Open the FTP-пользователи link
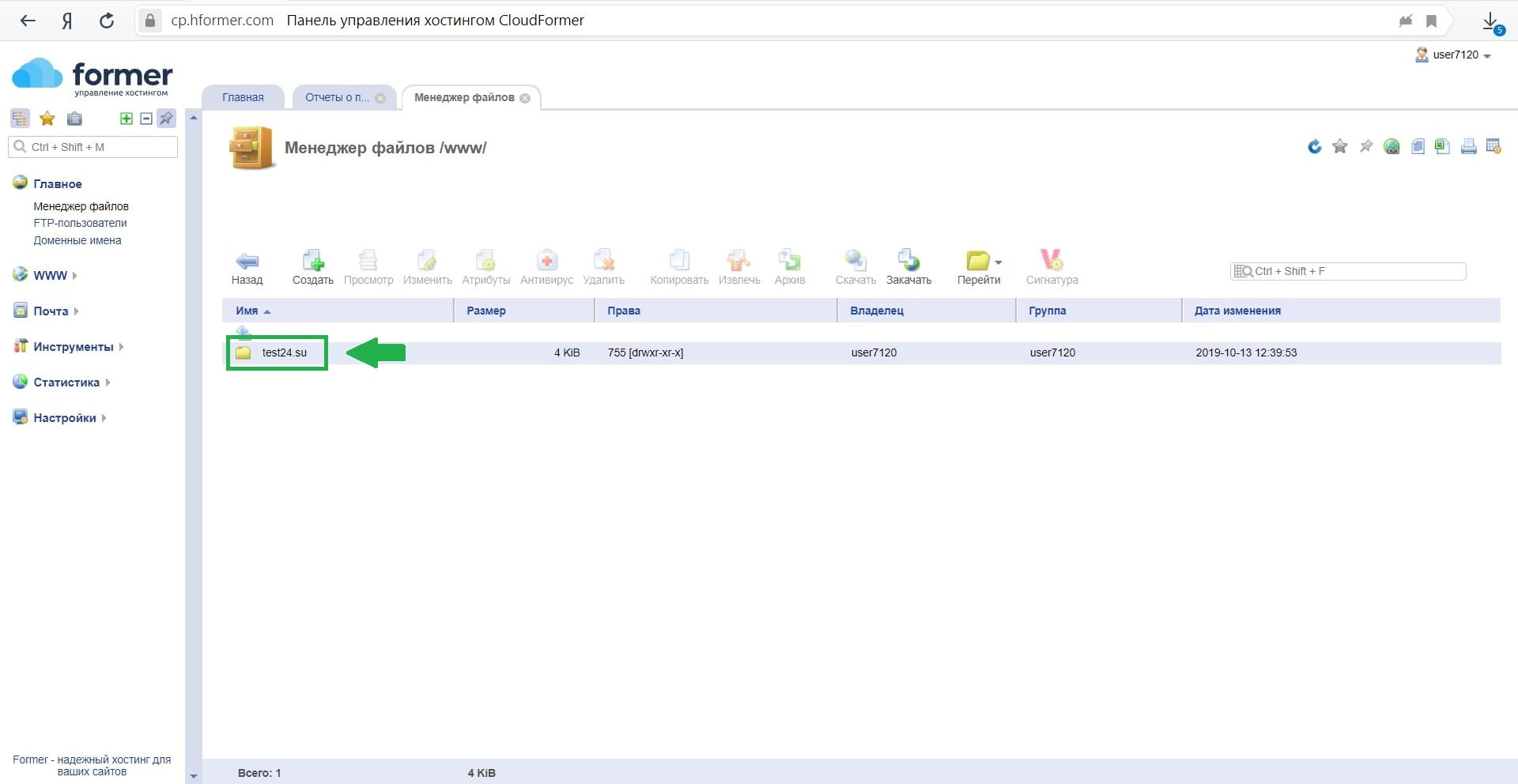The image size is (1518, 784). coord(80,224)
